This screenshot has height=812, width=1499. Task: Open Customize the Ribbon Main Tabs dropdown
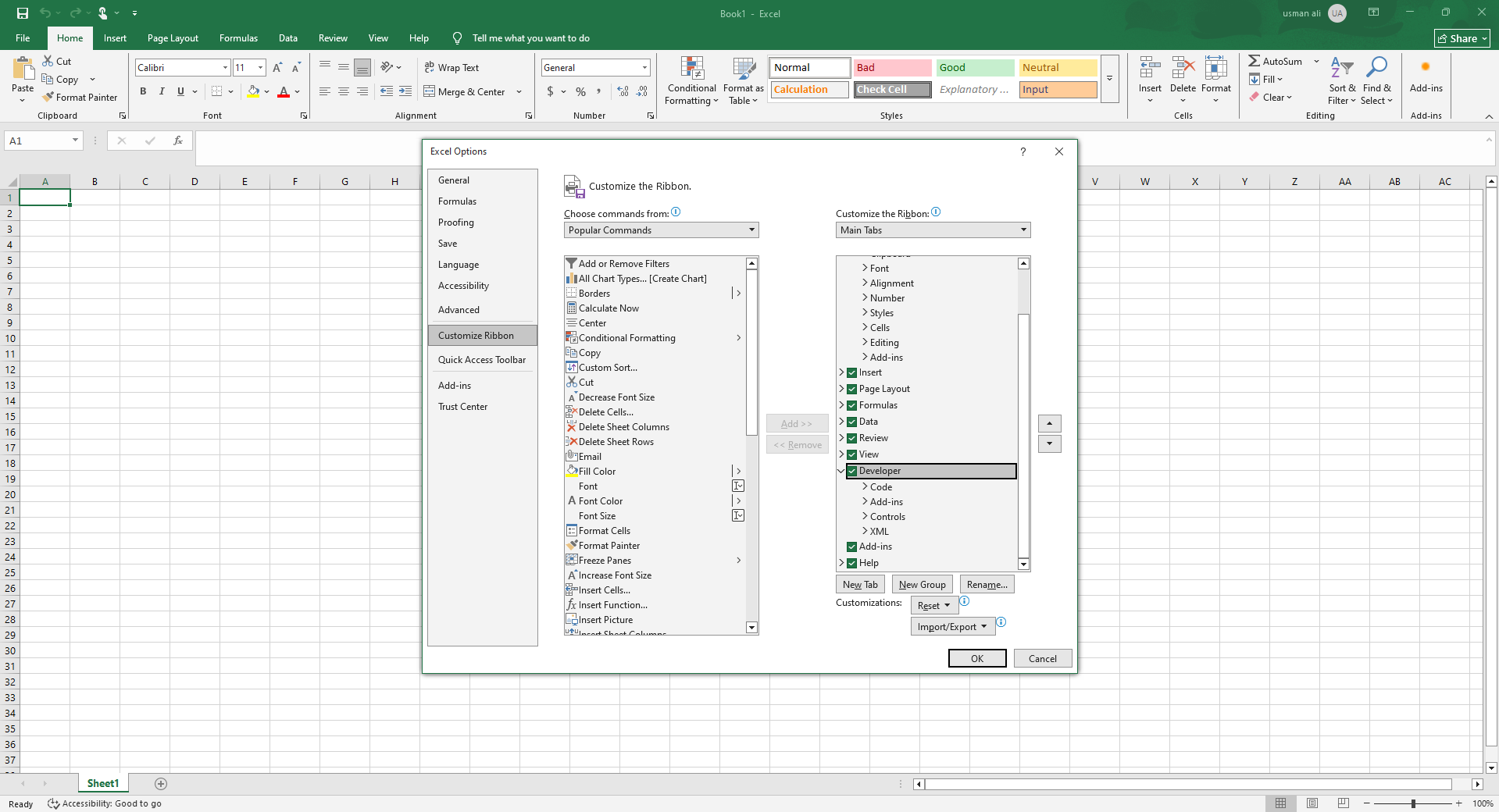pyautogui.click(x=933, y=230)
